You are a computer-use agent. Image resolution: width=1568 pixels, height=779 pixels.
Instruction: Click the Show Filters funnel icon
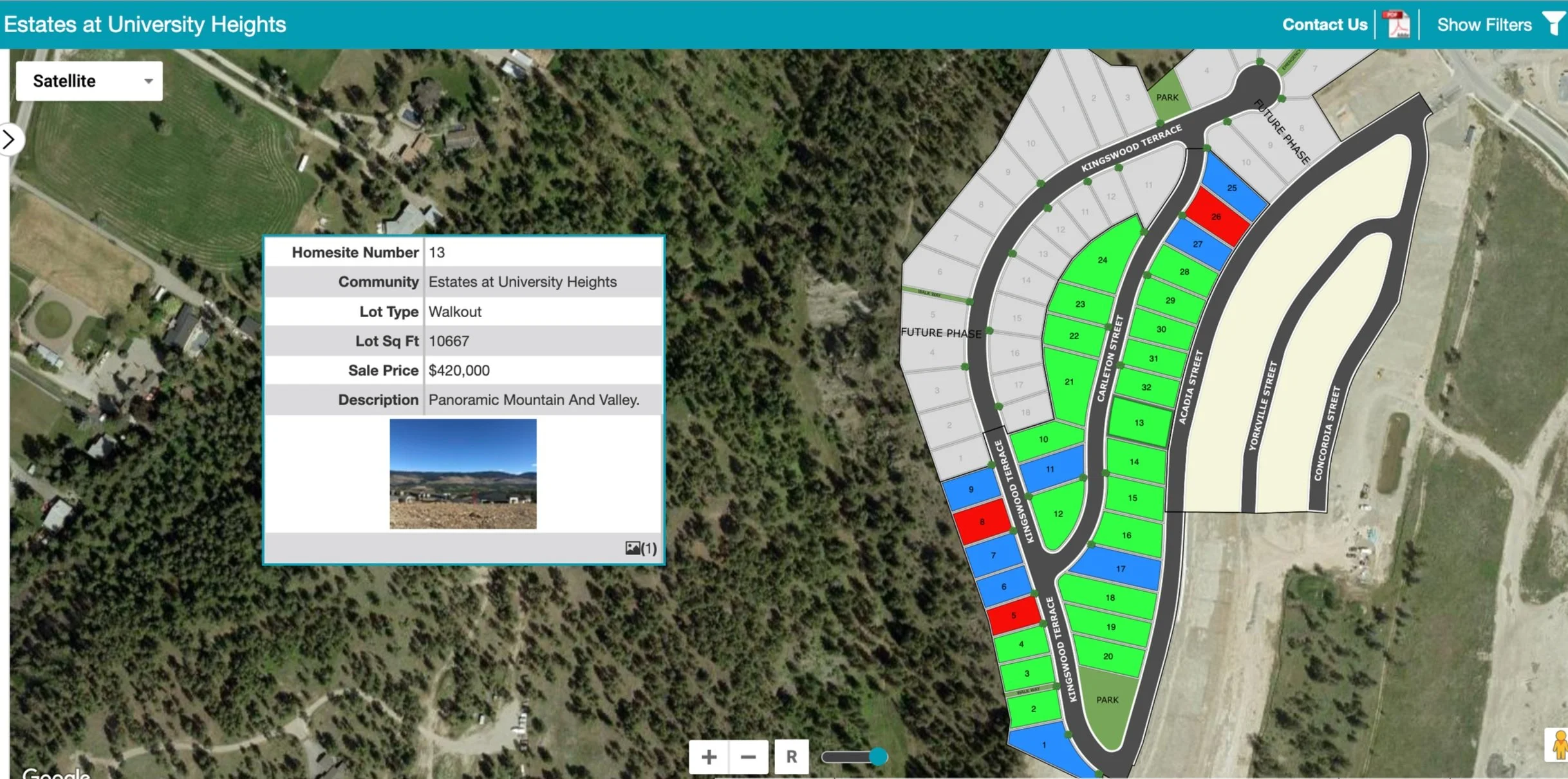tap(1553, 24)
